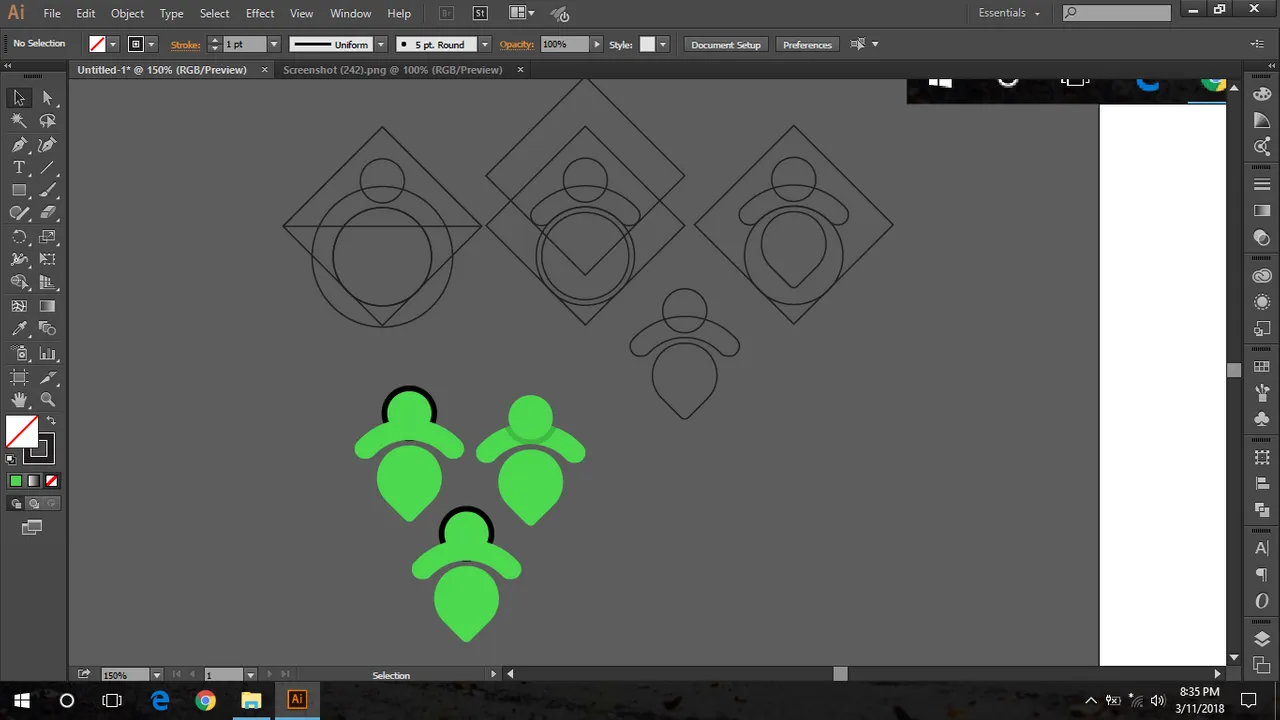Select the Direct Selection tool
Viewport: 1280px width, 720px height.
click(x=47, y=97)
